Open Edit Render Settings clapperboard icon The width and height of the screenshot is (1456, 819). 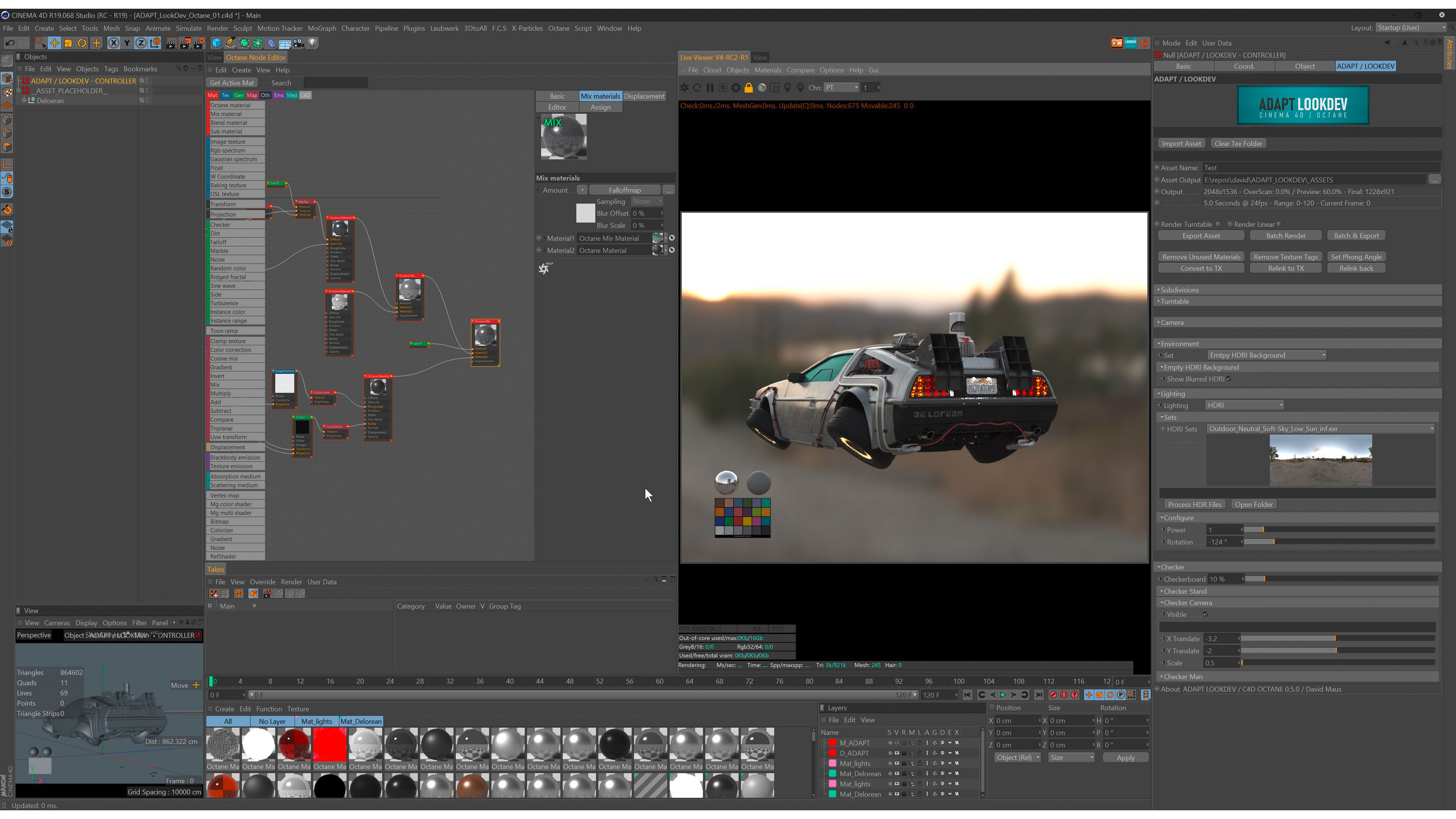[x=199, y=43]
